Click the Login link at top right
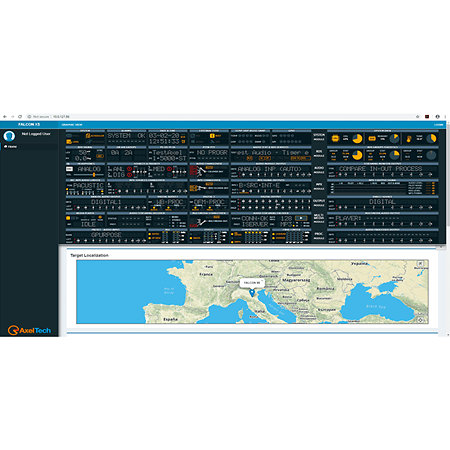 pyautogui.click(x=438, y=125)
